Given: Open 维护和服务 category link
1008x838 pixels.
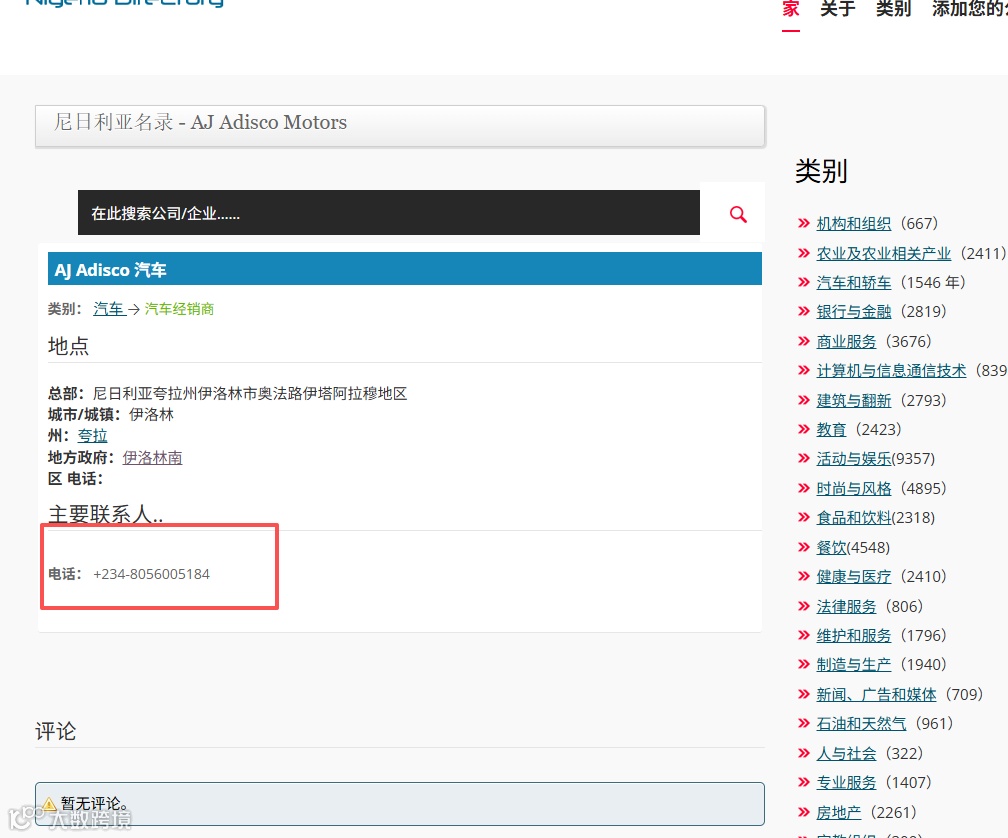Looking at the screenshot, I should click(x=854, y=636).
